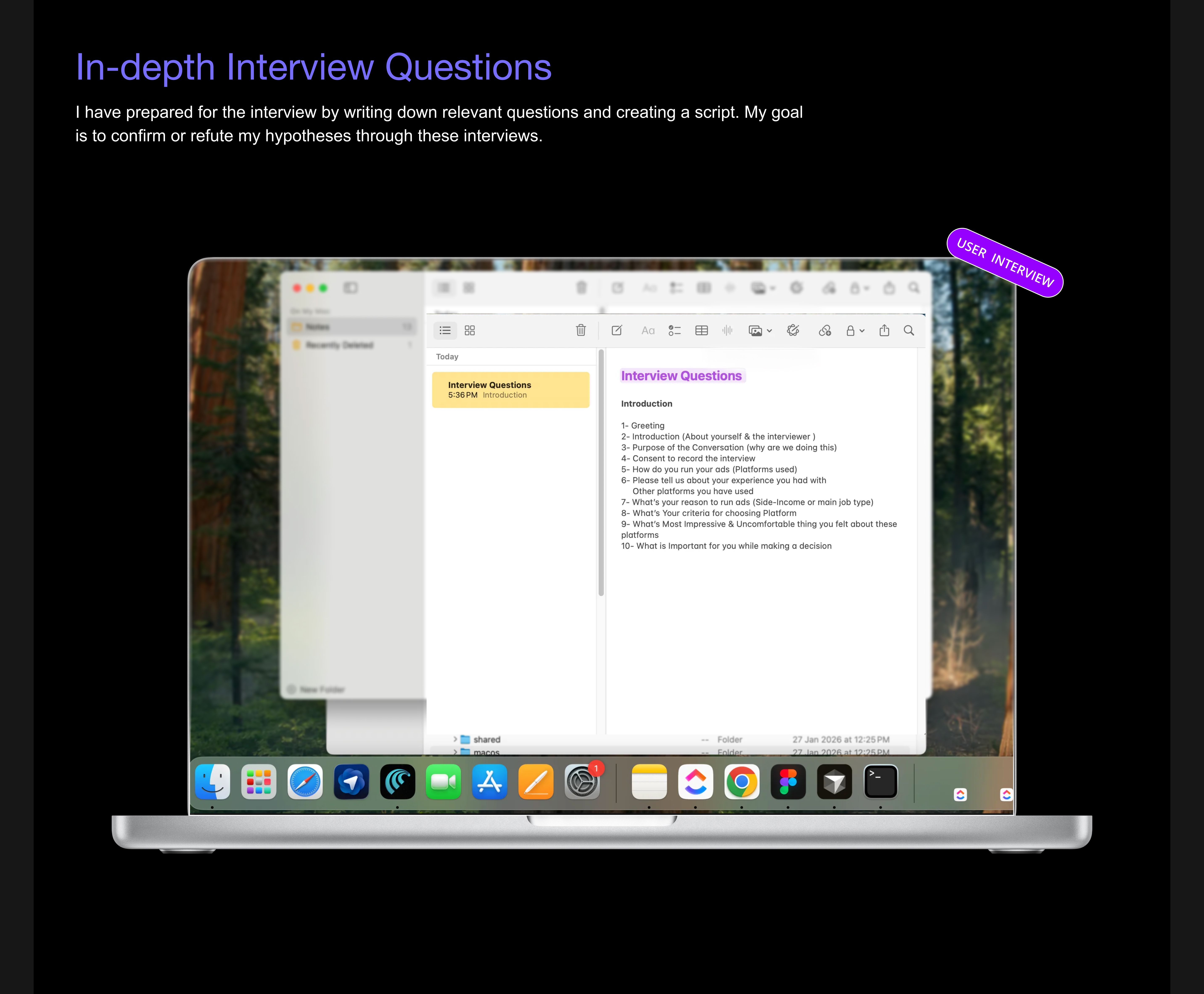The height and width of the screenshot is (994, 1204).
Task: Open the link note icon
Action: tap(824, 330)
